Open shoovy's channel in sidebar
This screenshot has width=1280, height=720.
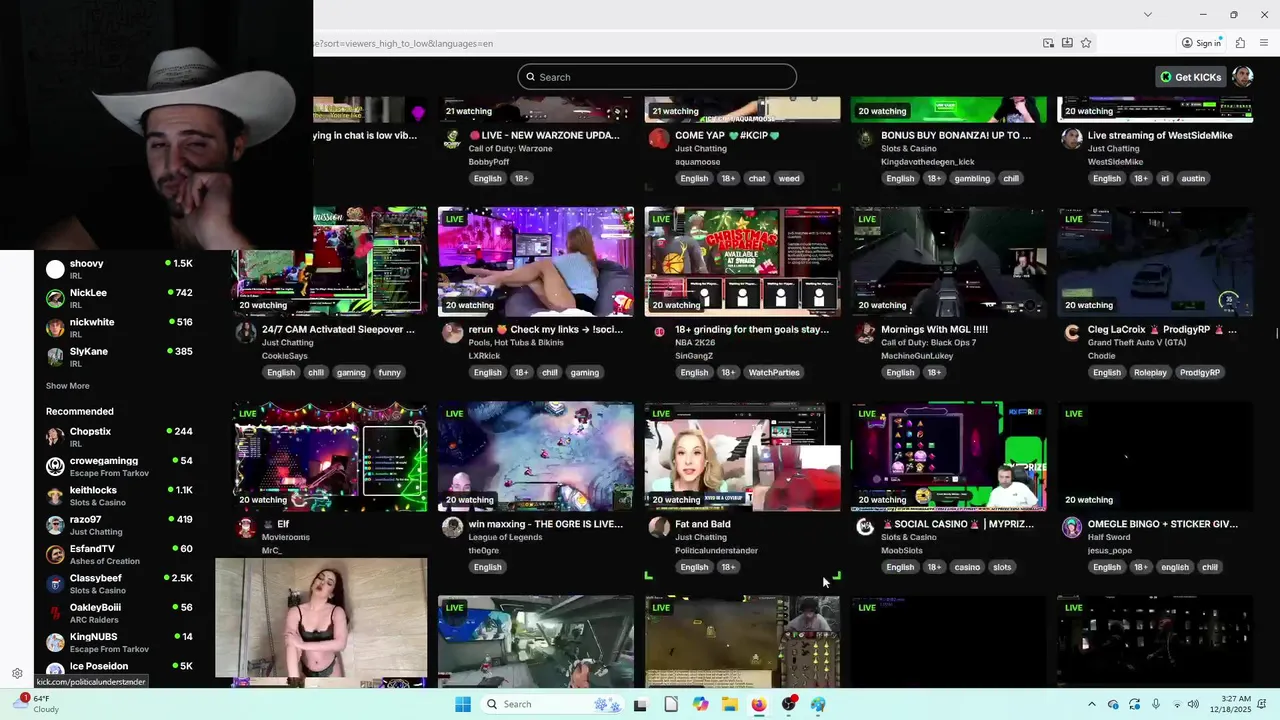coord(119,269)
